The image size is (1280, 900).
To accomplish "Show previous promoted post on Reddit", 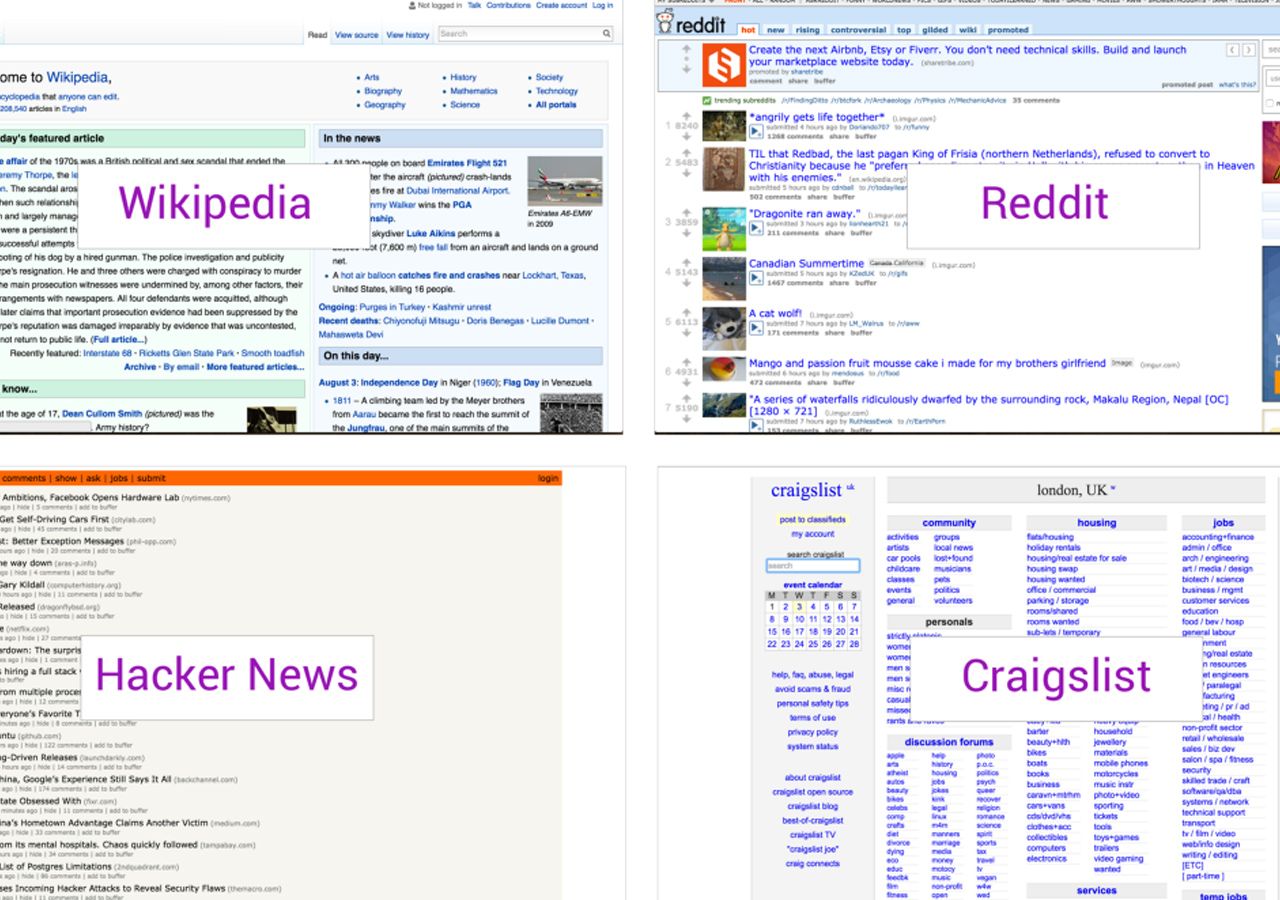I will coord(1233,50).
